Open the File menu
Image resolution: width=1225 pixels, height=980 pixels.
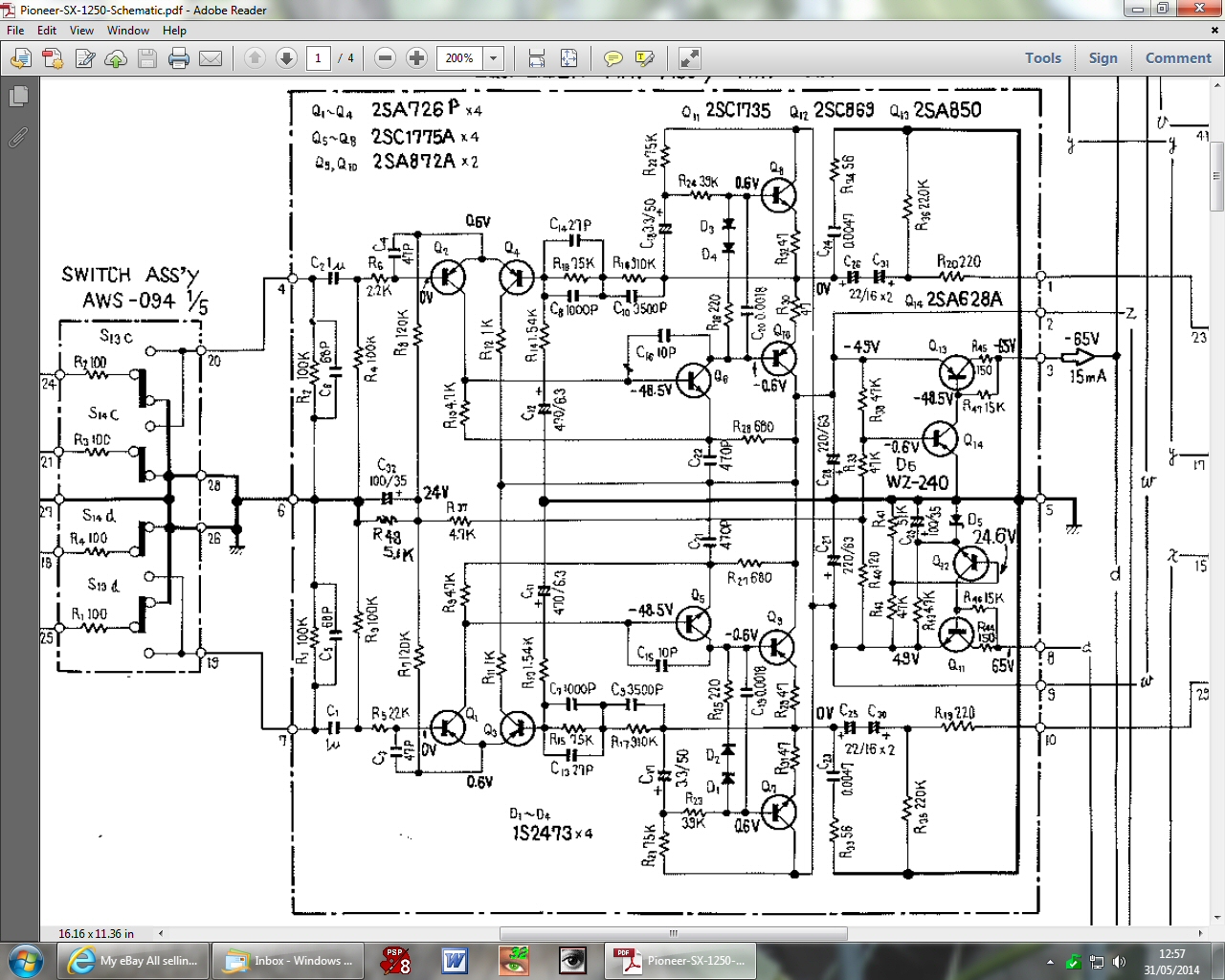coord(15,31)
